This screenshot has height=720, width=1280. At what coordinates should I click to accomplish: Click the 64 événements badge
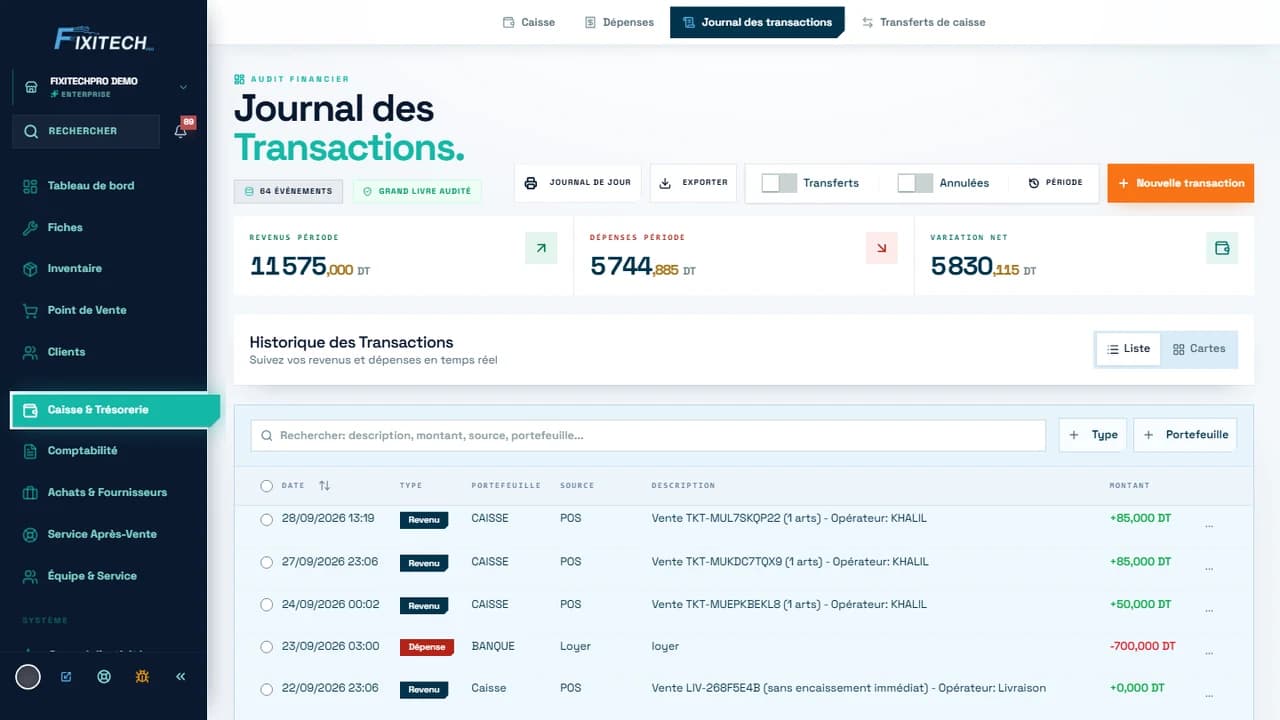coord(288,191)
